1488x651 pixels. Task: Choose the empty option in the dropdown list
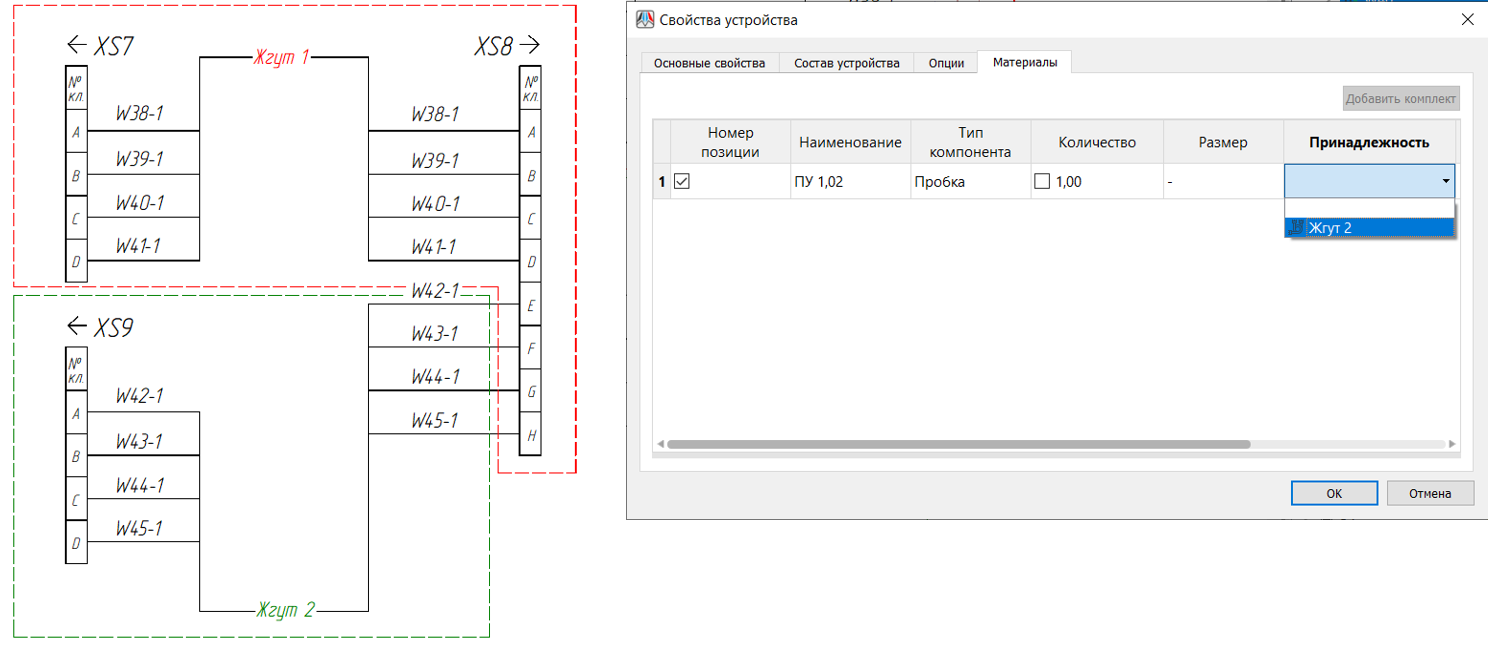tap(1368, 207)
